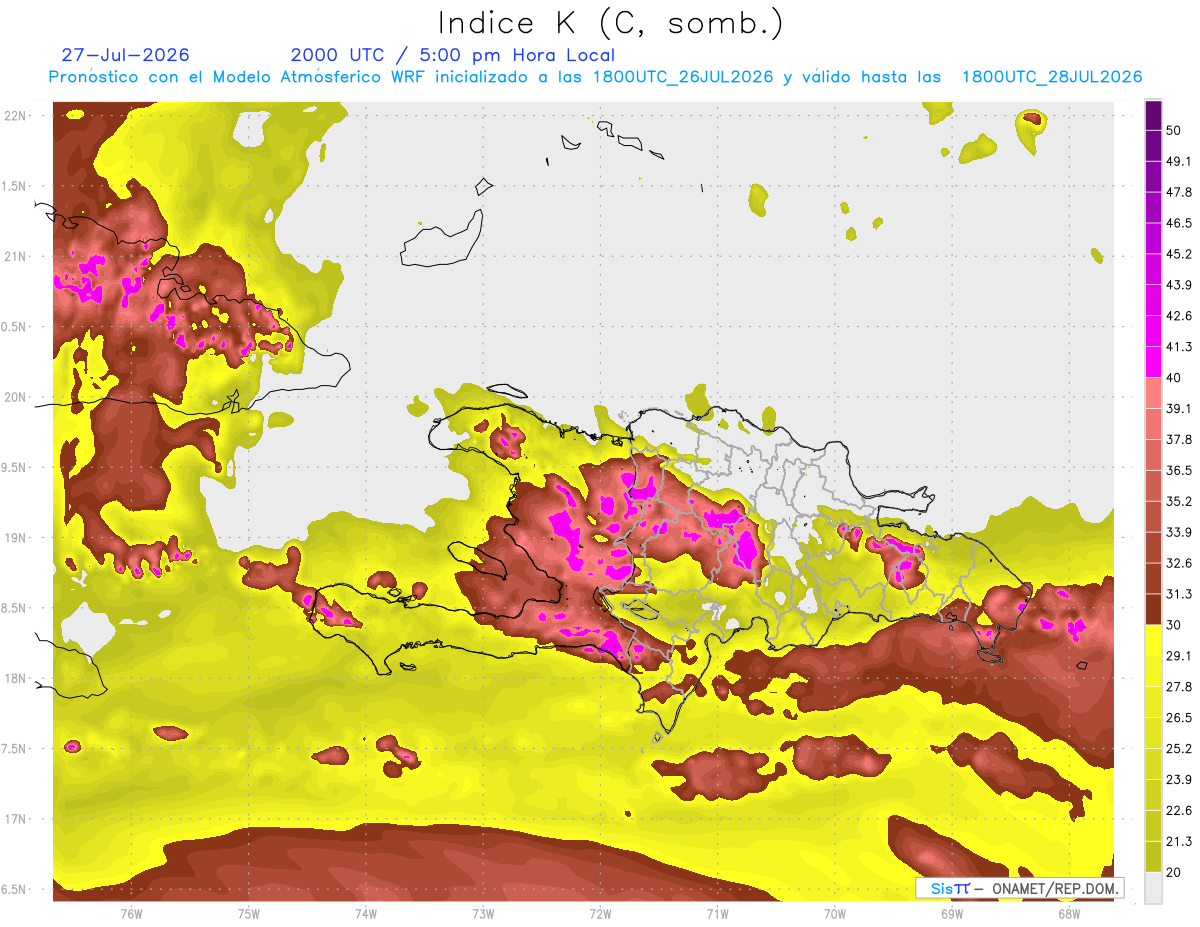Click the "76W" longitude label
Screen dimensions: 1200x927
tap(131, 914)
